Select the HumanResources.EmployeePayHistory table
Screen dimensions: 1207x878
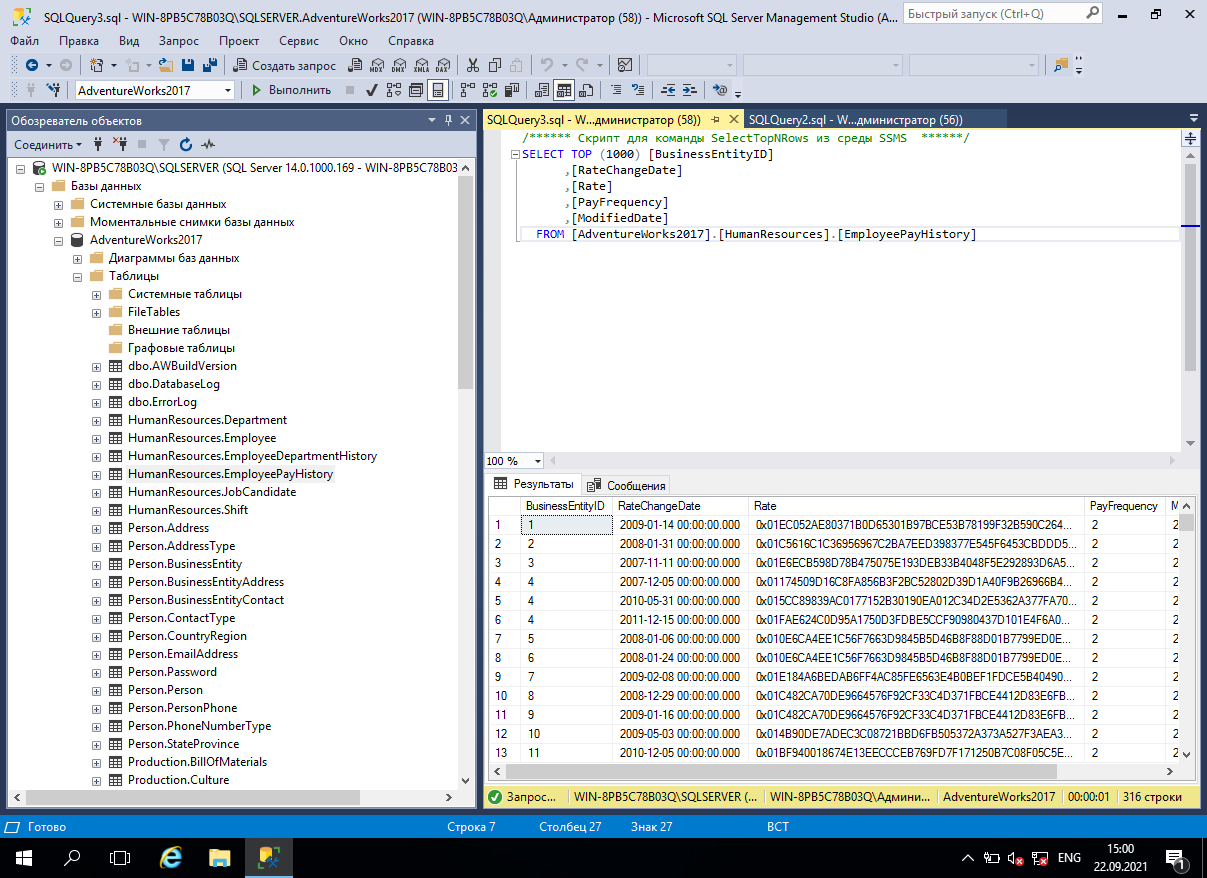[x=230, y=474]
